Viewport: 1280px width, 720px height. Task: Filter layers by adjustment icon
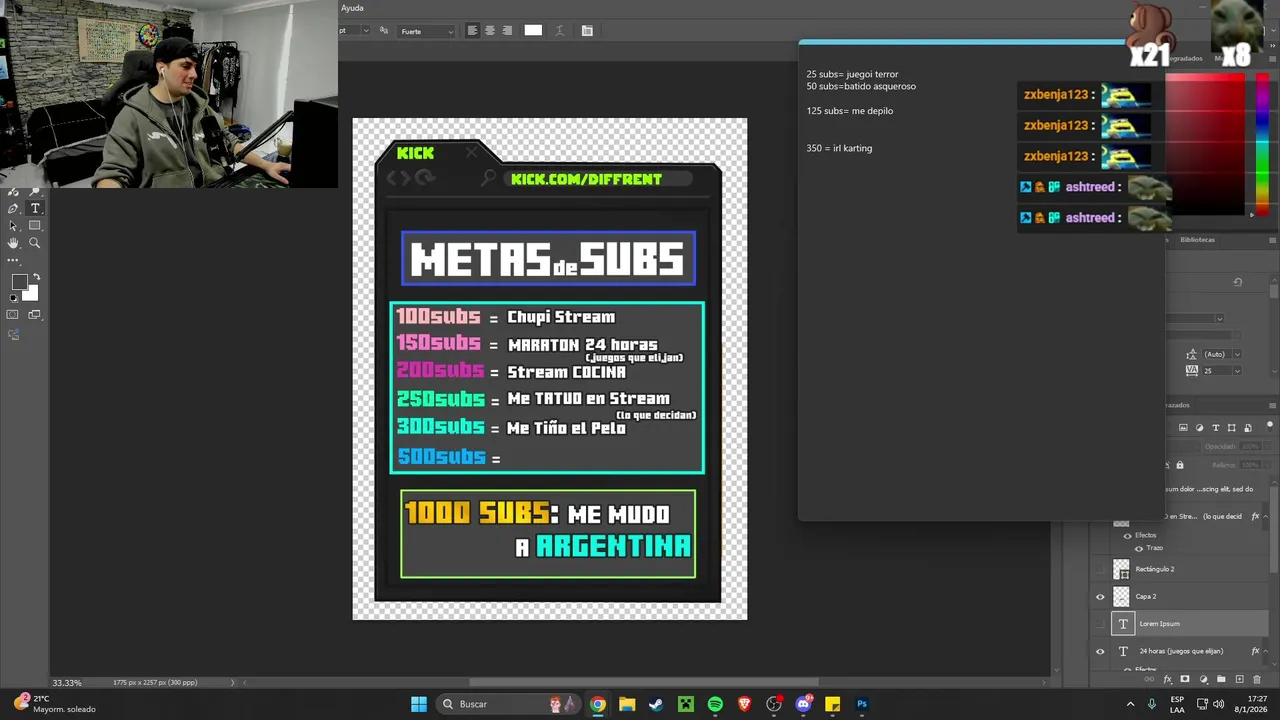coord(1200,428)
